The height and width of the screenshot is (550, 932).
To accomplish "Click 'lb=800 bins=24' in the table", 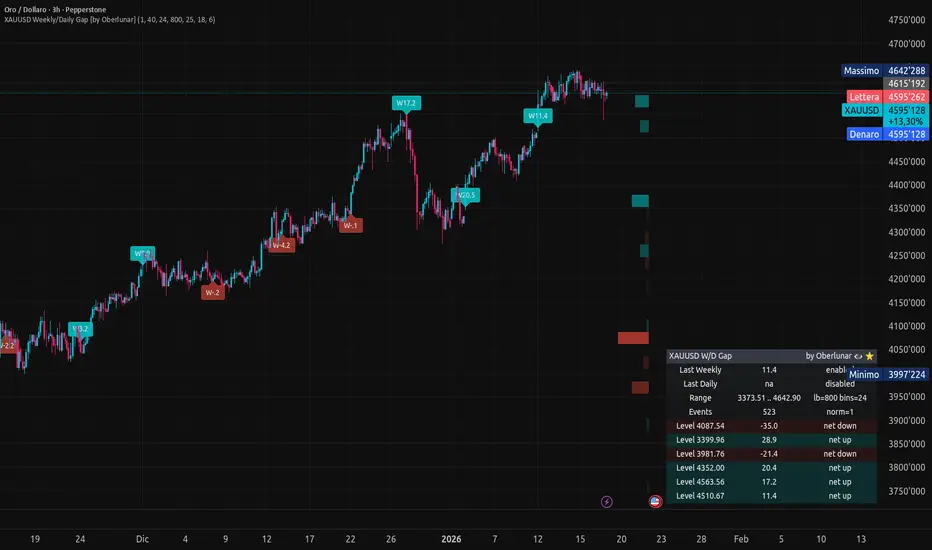I will point(840,398).
